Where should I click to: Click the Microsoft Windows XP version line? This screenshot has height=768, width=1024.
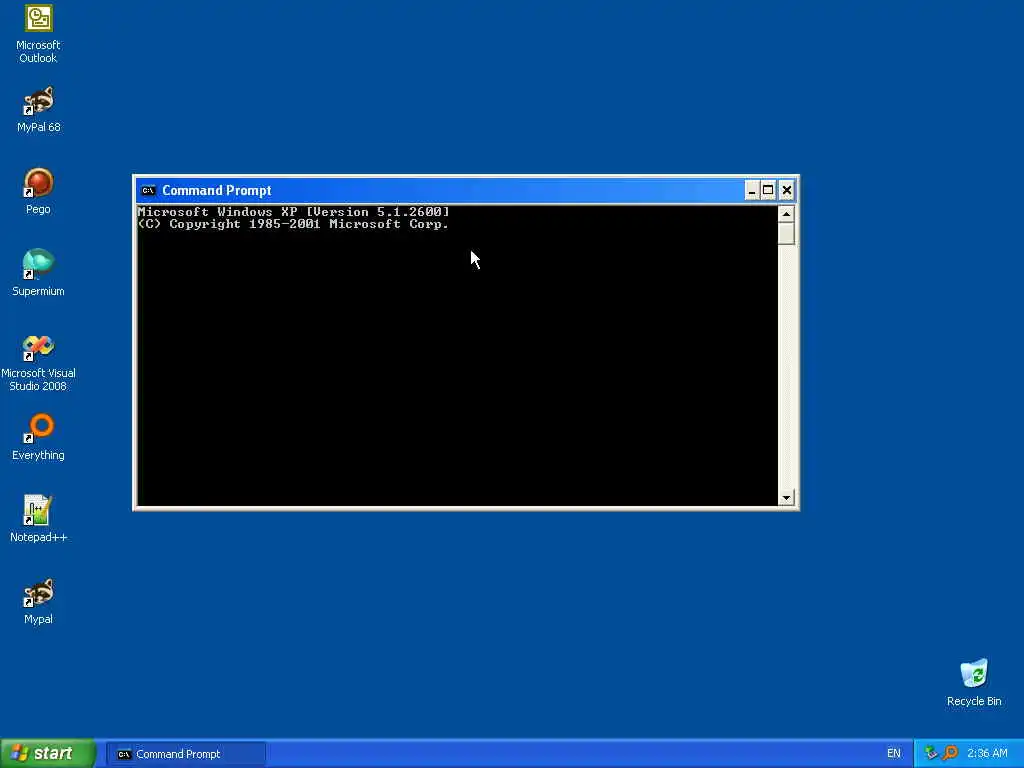(293, 212)
